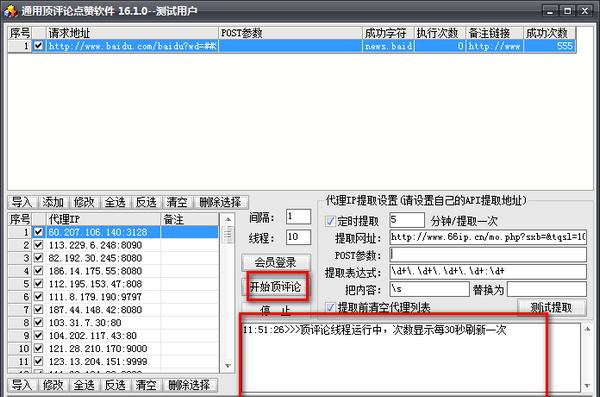Screen dimensions: 600x397
Task: Click the 成功字符 column header
Action: pyautogui.click(x=388, y=33)
